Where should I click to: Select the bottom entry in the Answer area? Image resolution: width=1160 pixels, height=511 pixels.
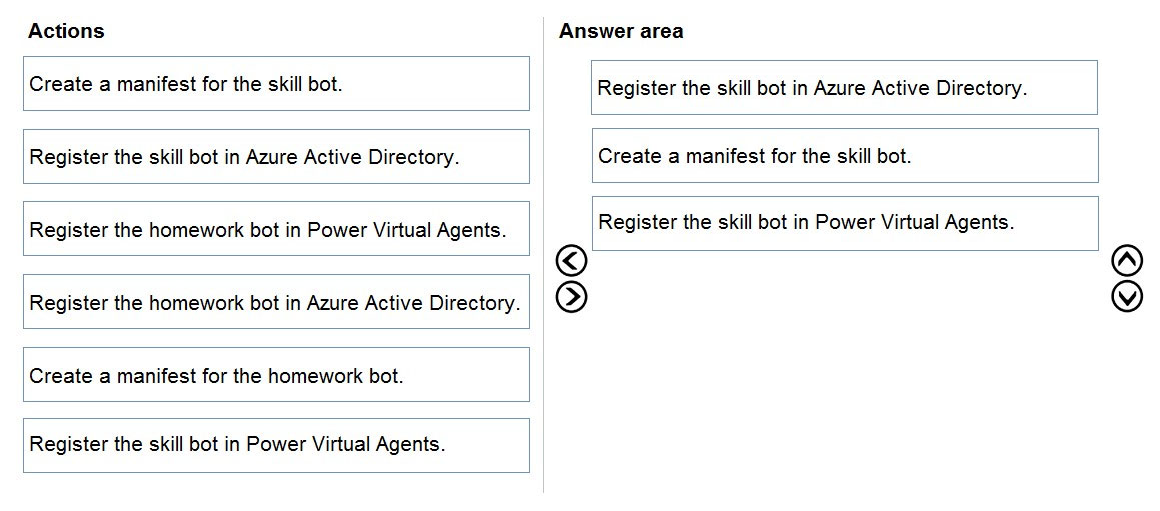click(x=845, y=223)
